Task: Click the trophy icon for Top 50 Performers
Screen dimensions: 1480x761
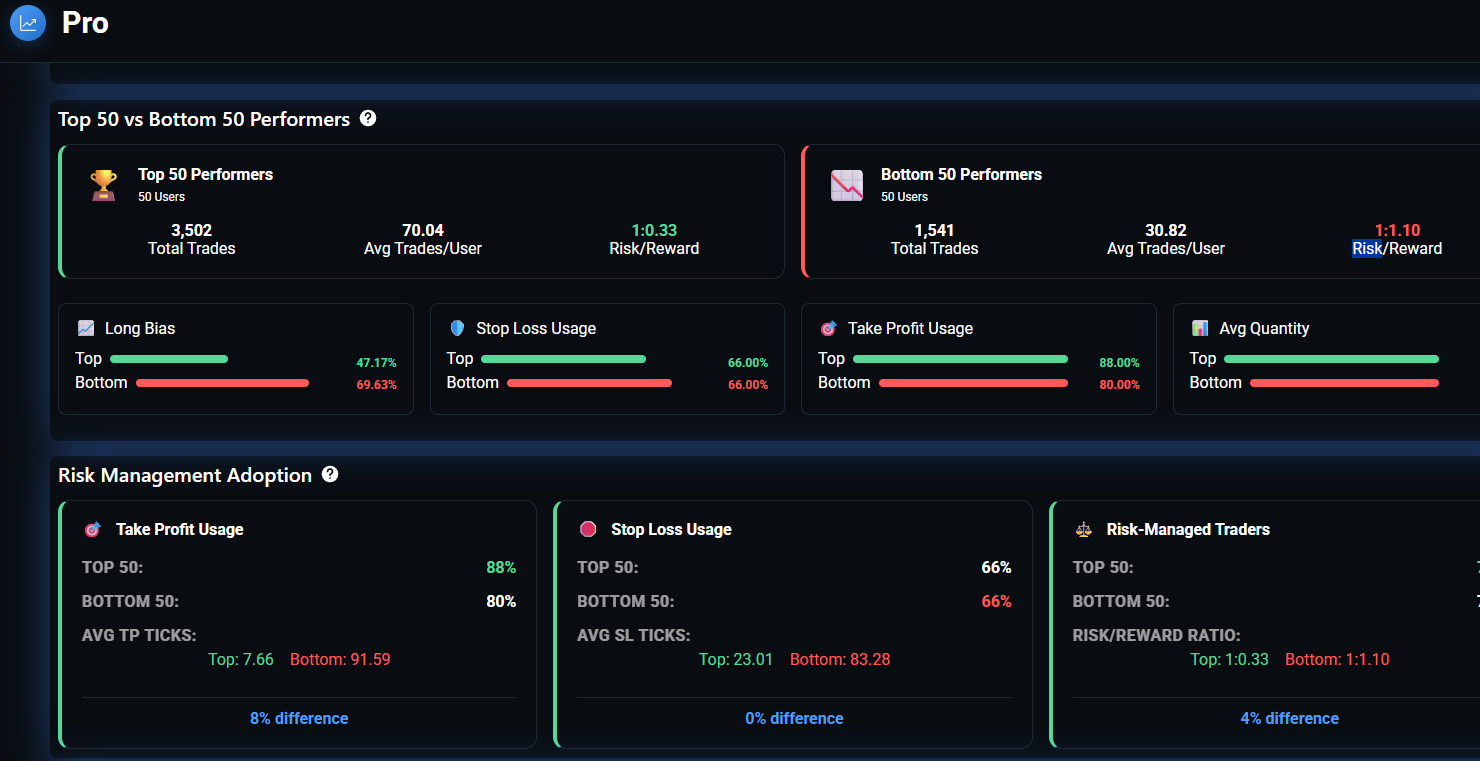Action: (104, 184)
